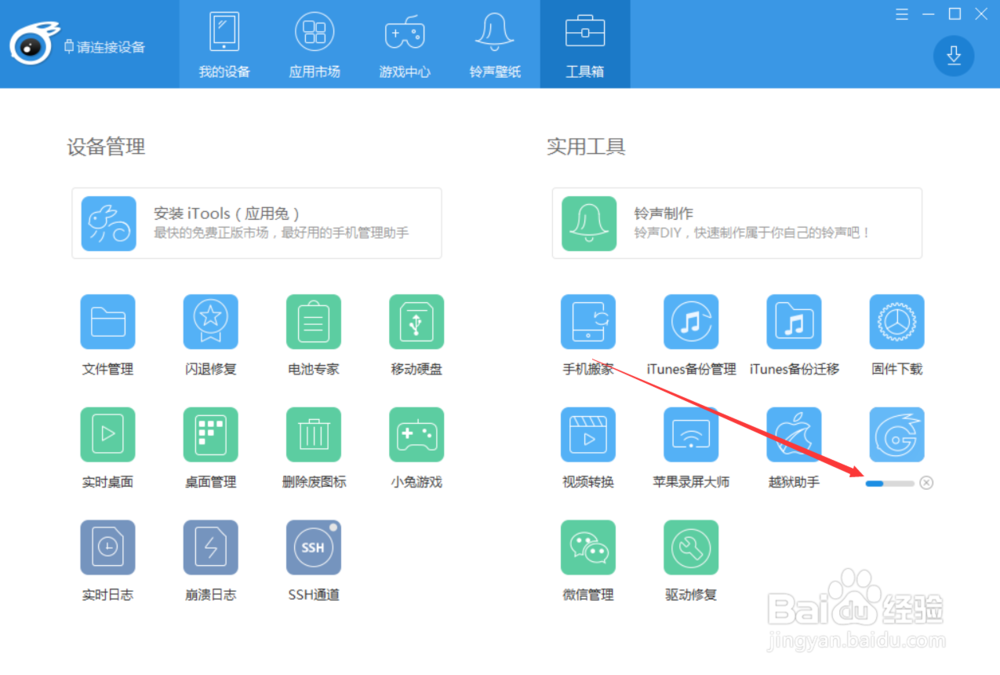
Task: Launch the 闪退修复 crash fix tool
Action: pos(210,321)
